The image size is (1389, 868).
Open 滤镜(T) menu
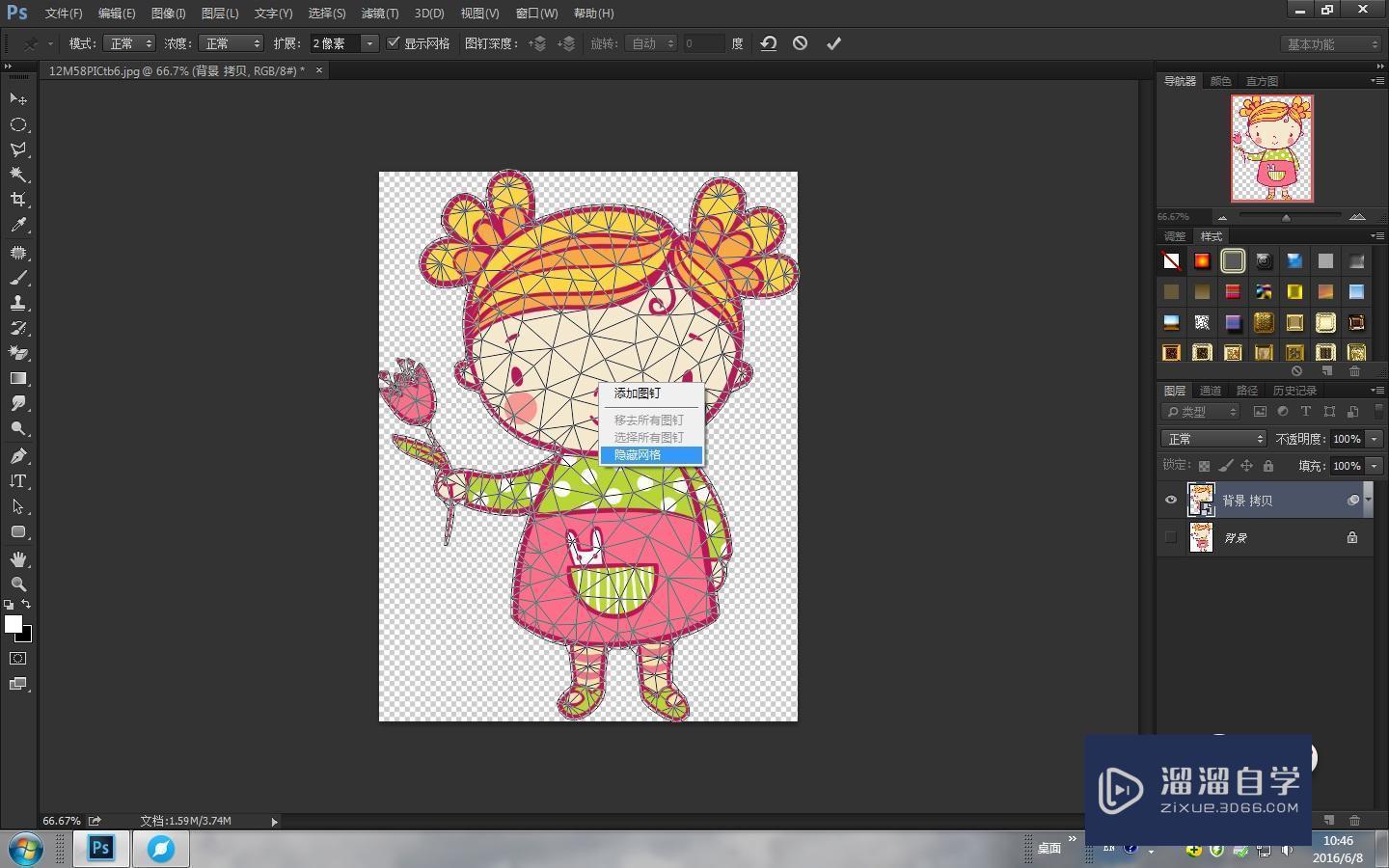(x=379, y=14)
